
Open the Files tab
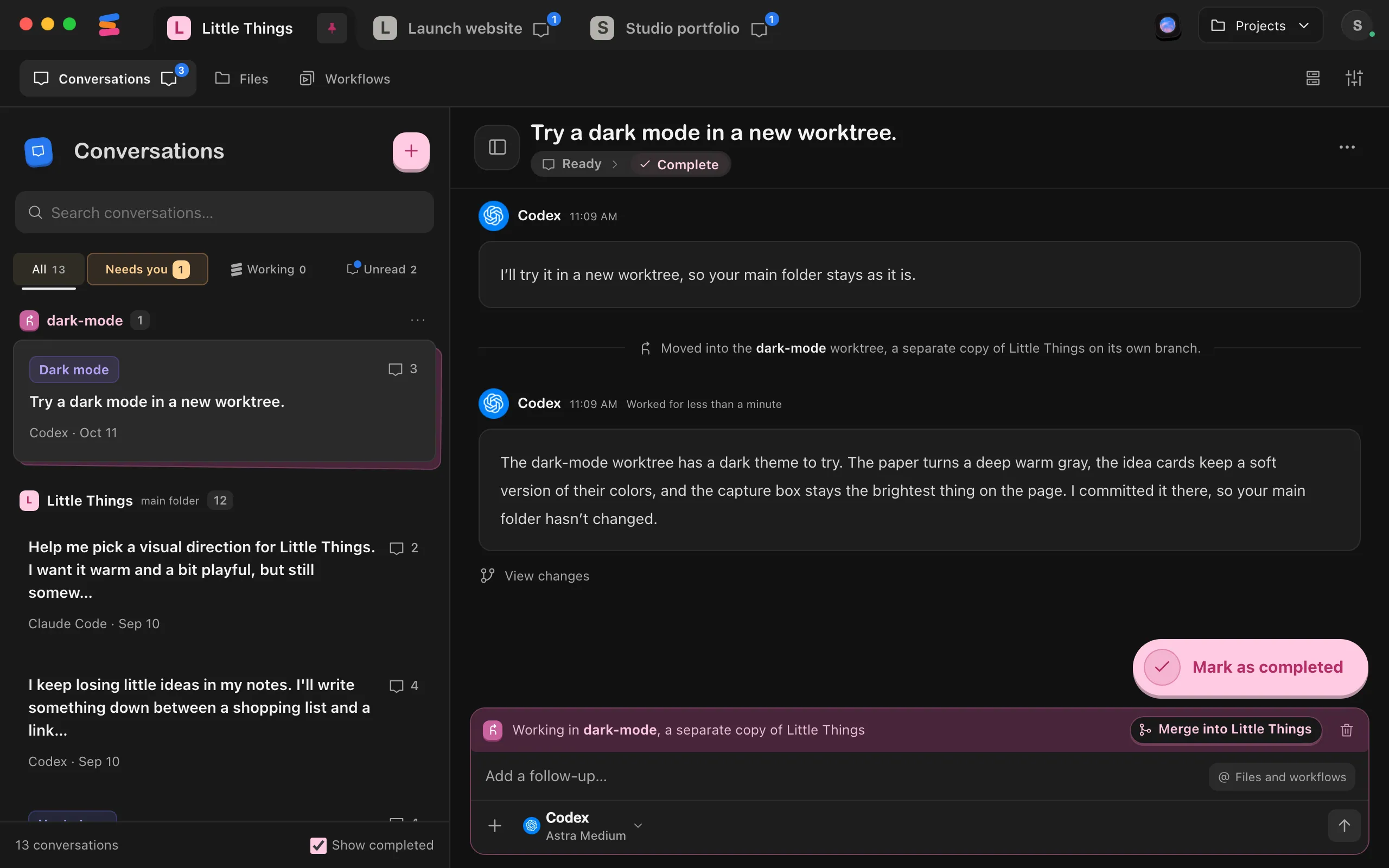241,79
